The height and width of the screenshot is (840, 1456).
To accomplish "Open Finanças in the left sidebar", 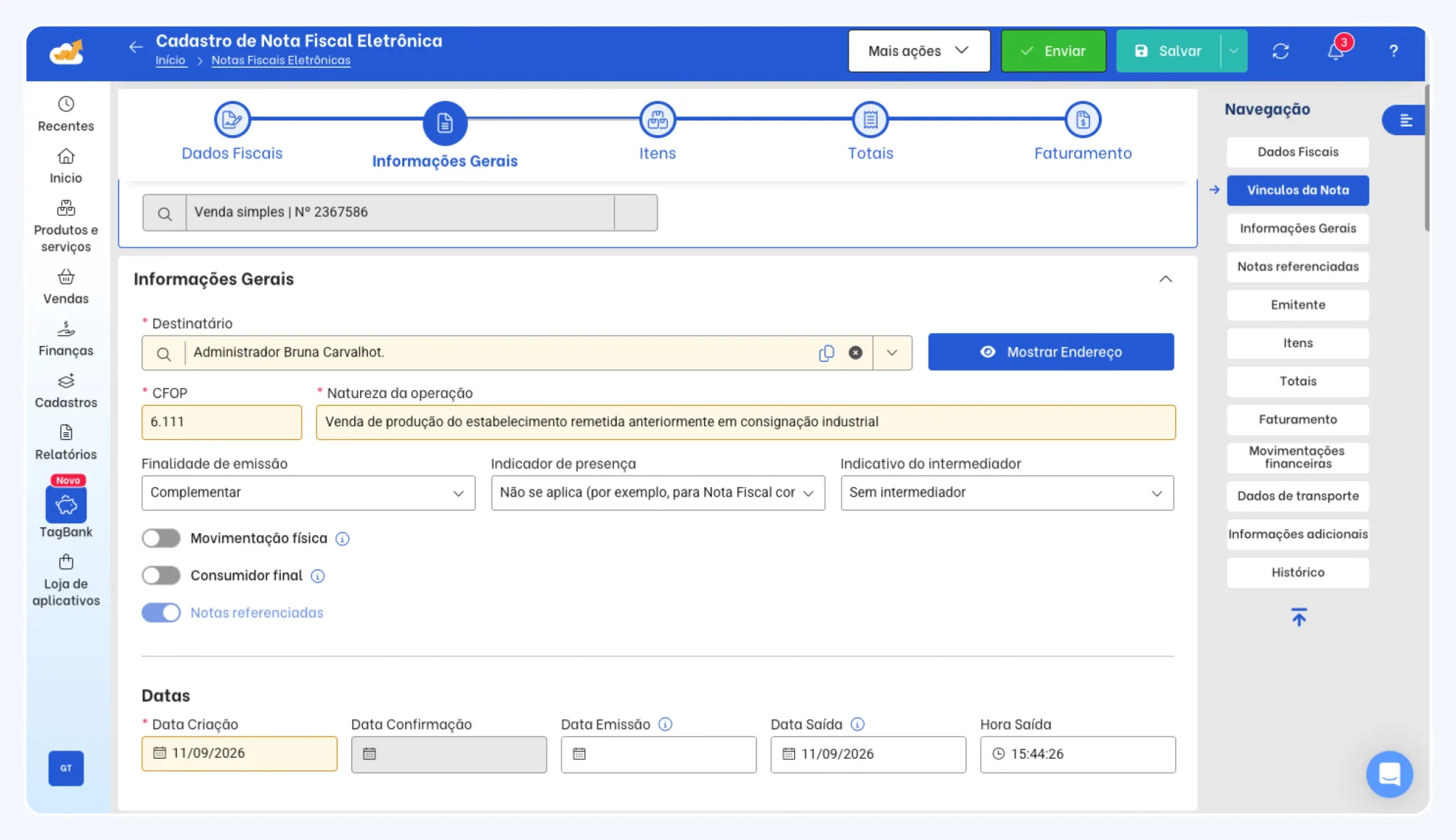I will click(x=66, y=340).
